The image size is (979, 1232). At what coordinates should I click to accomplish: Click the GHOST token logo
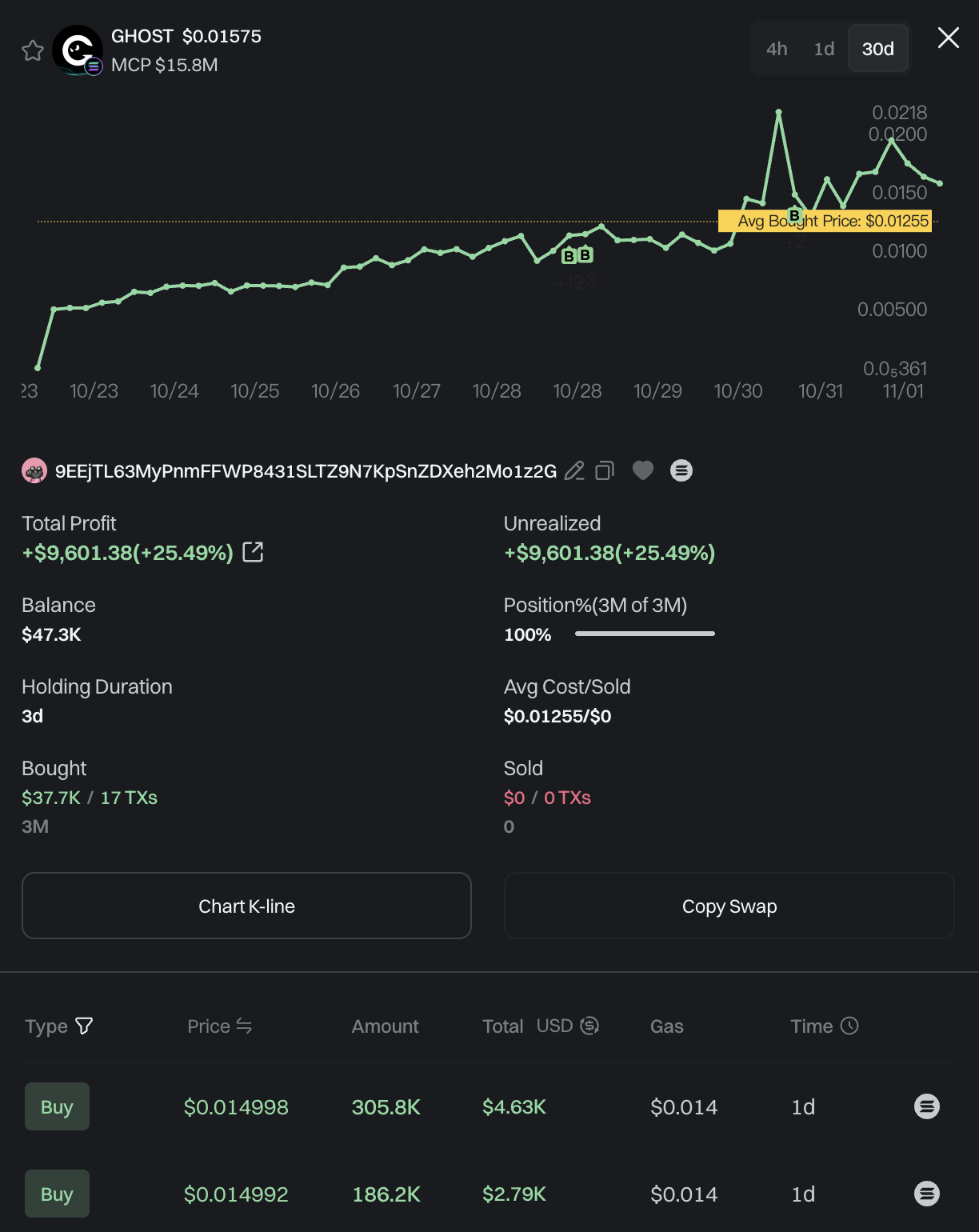(x=77, y=50)
